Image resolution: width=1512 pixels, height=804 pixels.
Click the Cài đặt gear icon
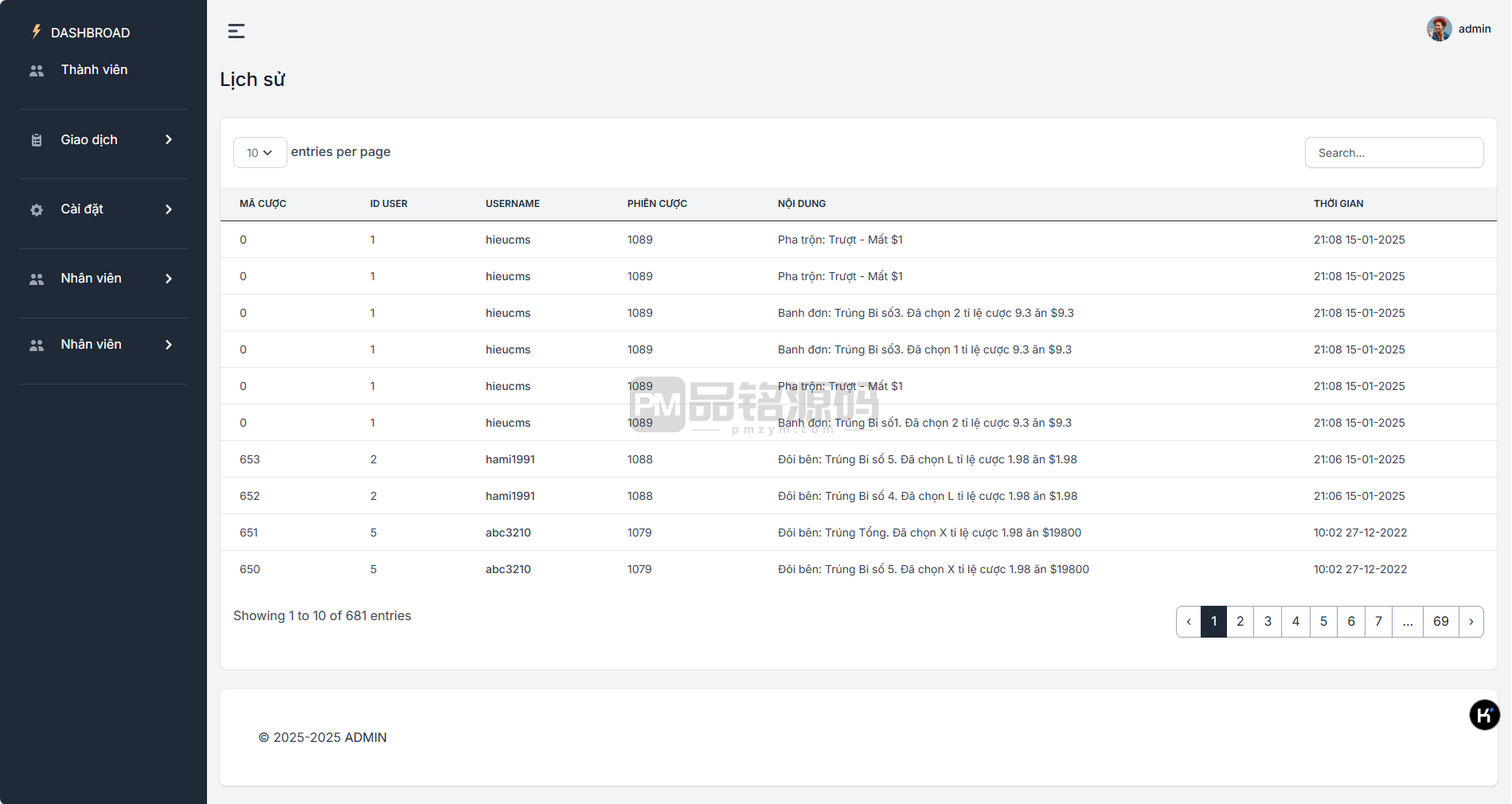37,210
